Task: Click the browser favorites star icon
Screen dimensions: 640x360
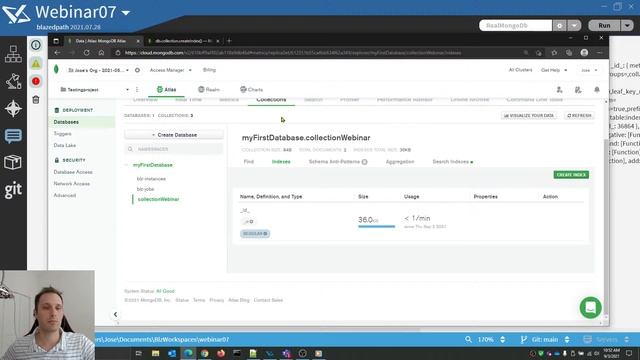Action: click(554, 53)
